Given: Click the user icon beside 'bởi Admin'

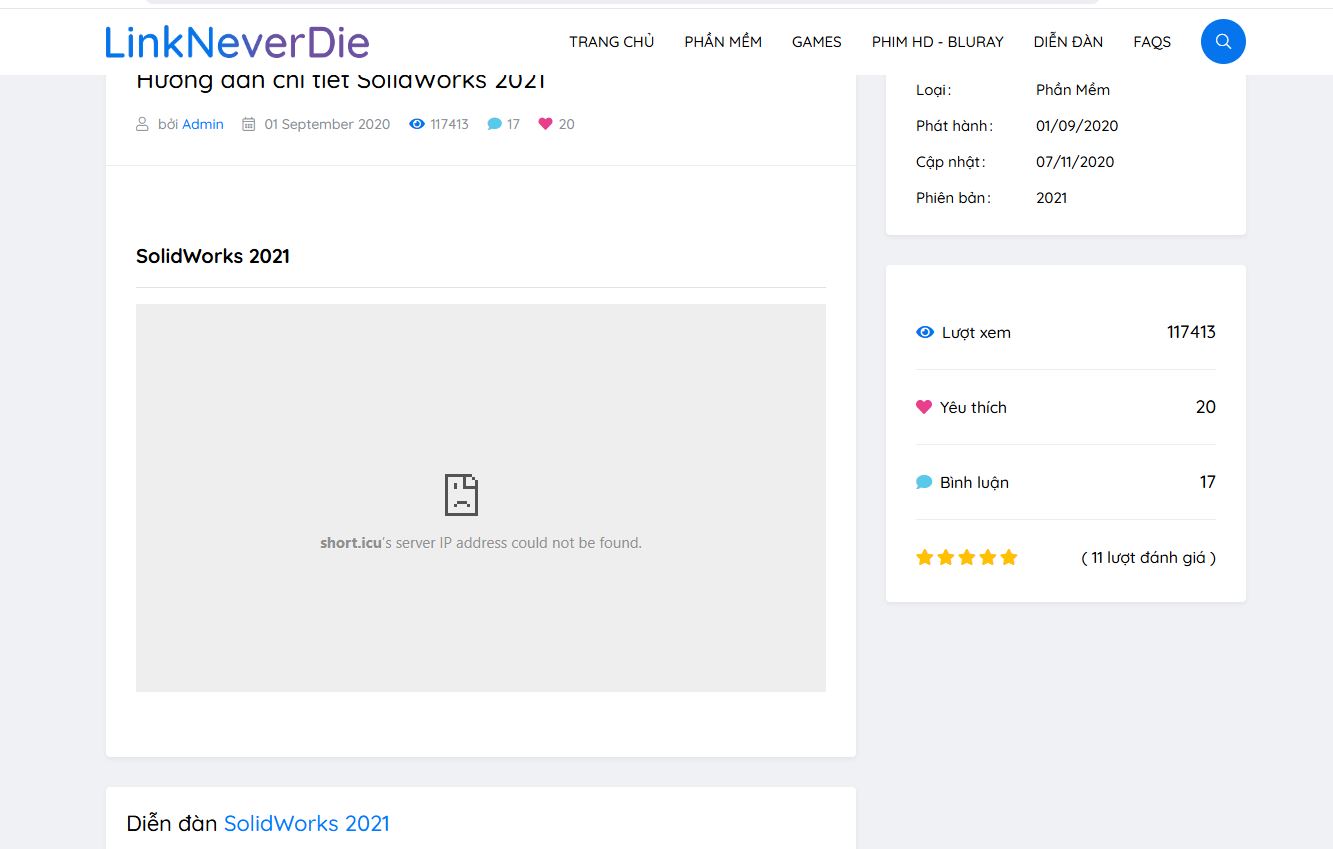Looking at the screenshot, I should pyautogui.click(x=142, y=124).
